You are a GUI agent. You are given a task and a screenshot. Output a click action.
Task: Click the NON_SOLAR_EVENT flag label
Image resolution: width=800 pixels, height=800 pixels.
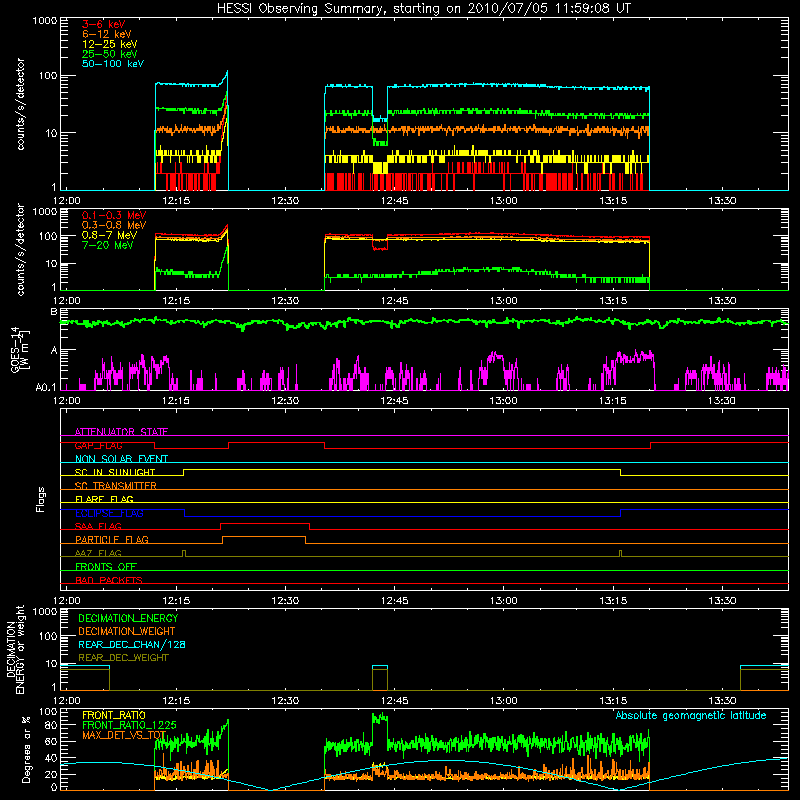click(121, 459)
